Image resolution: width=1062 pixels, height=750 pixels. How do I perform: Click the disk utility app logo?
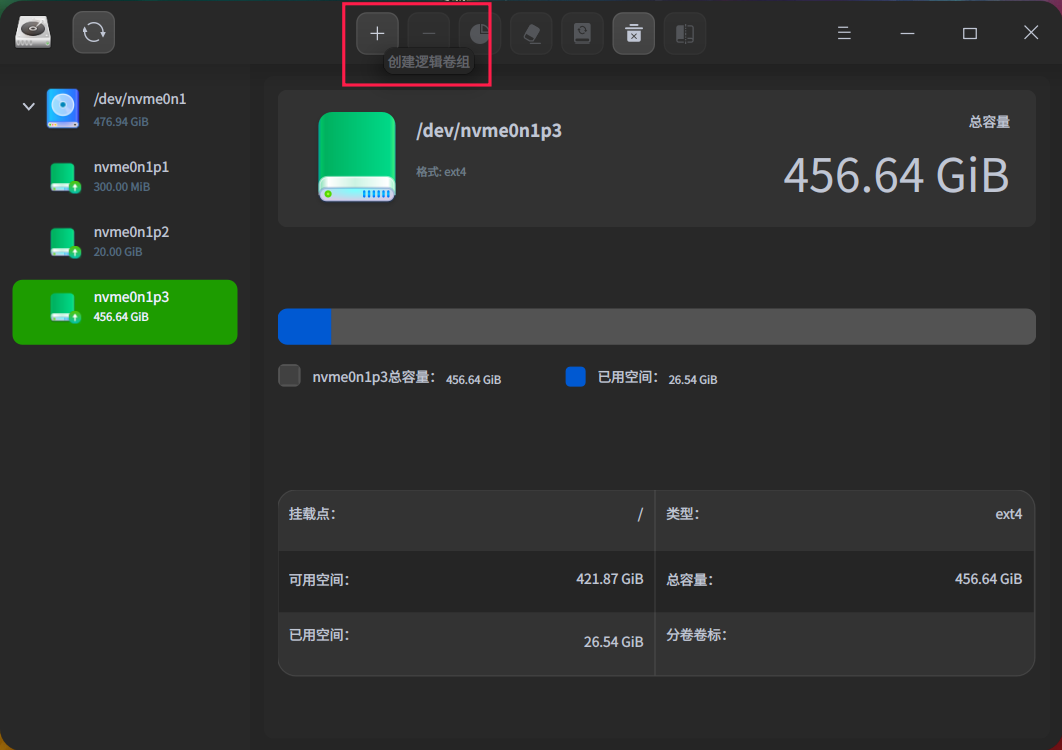33,32
